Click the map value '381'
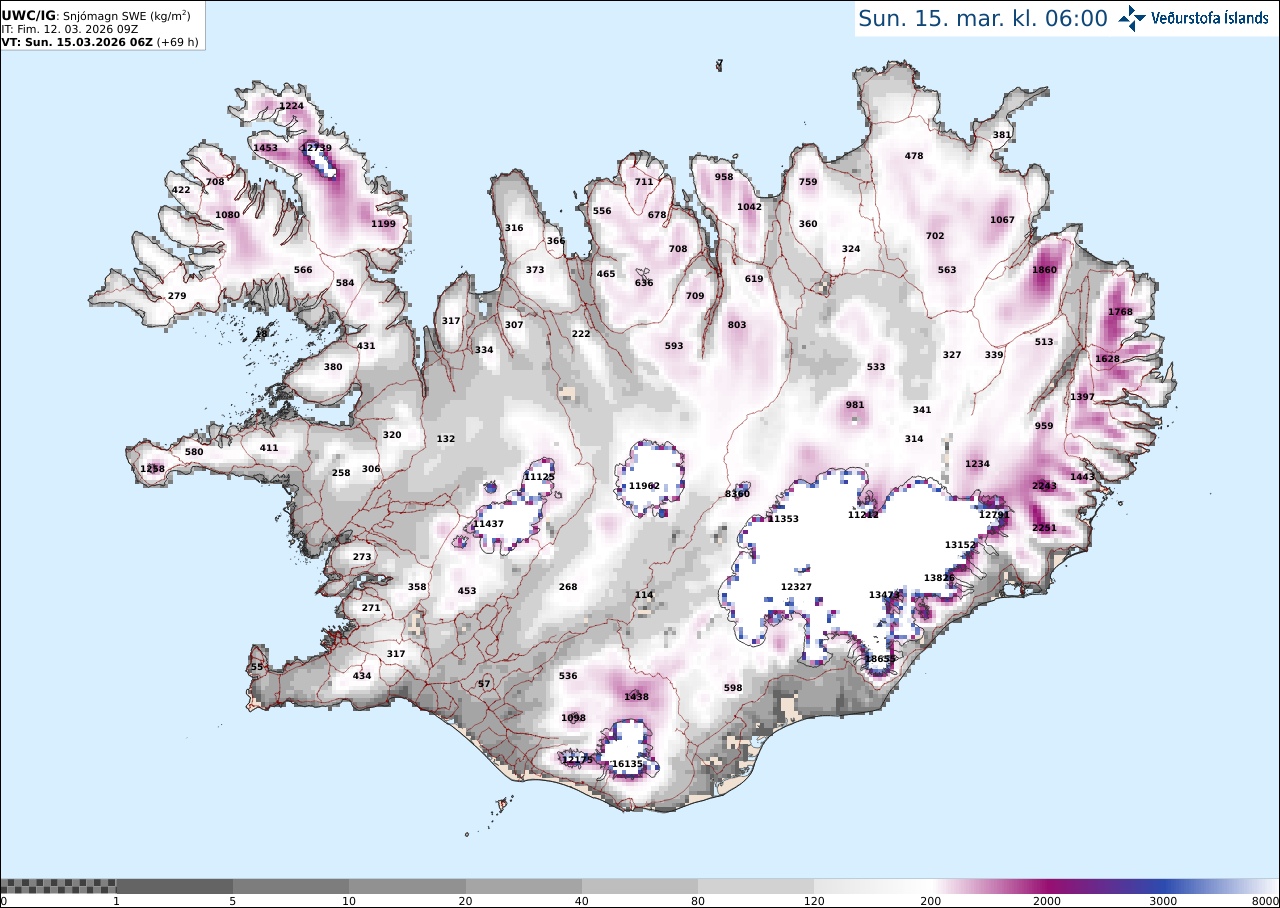 click(1002, 135)
